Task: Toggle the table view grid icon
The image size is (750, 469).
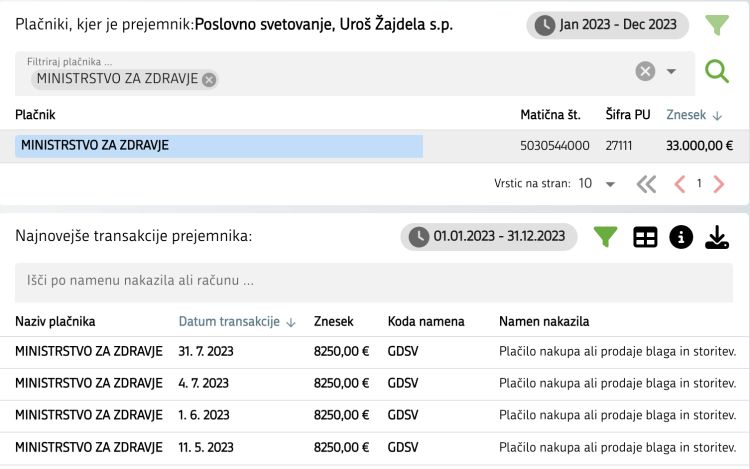Action: (645, 237)
